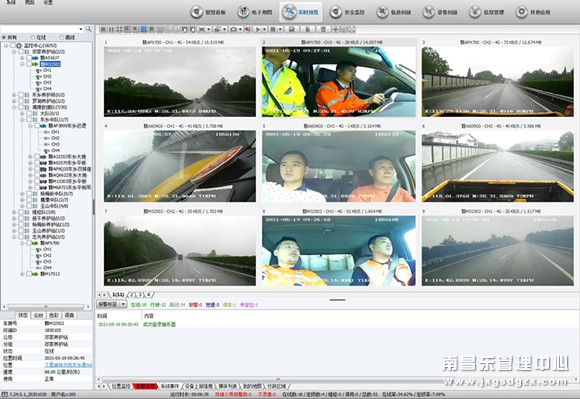Image resolution: width=580 pixels, height=399 pixels.
Task: Open the 报警相关 alarm filter dropdown
Action: (x=112, y=304)
